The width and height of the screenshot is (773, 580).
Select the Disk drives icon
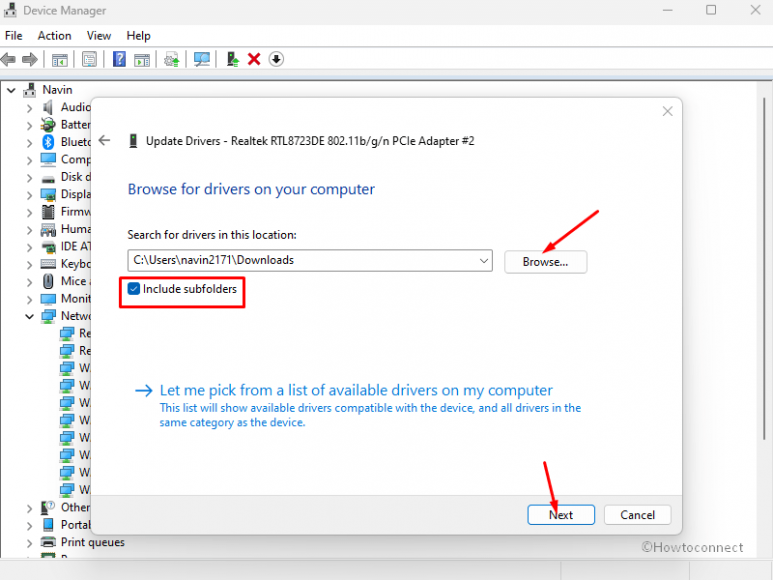coord(48,179)
